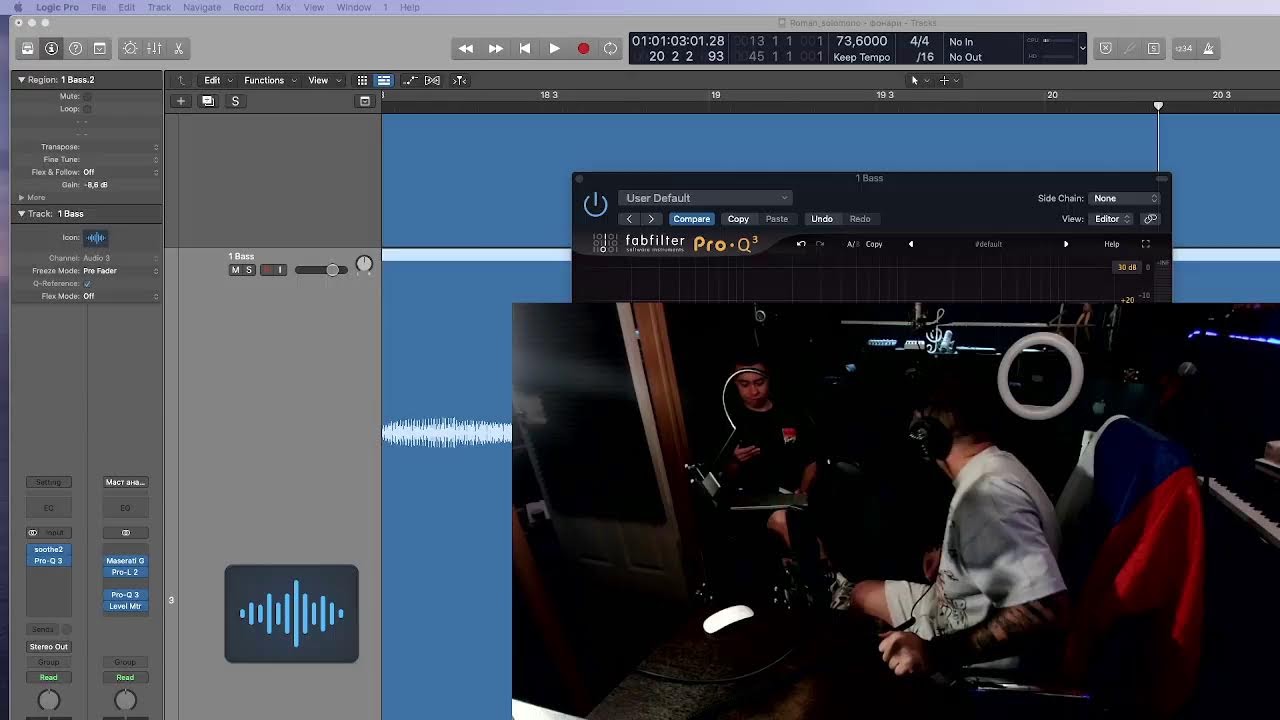Go to beginning of project
This screenshot has width=1280, height=720.
pos(524,48)
